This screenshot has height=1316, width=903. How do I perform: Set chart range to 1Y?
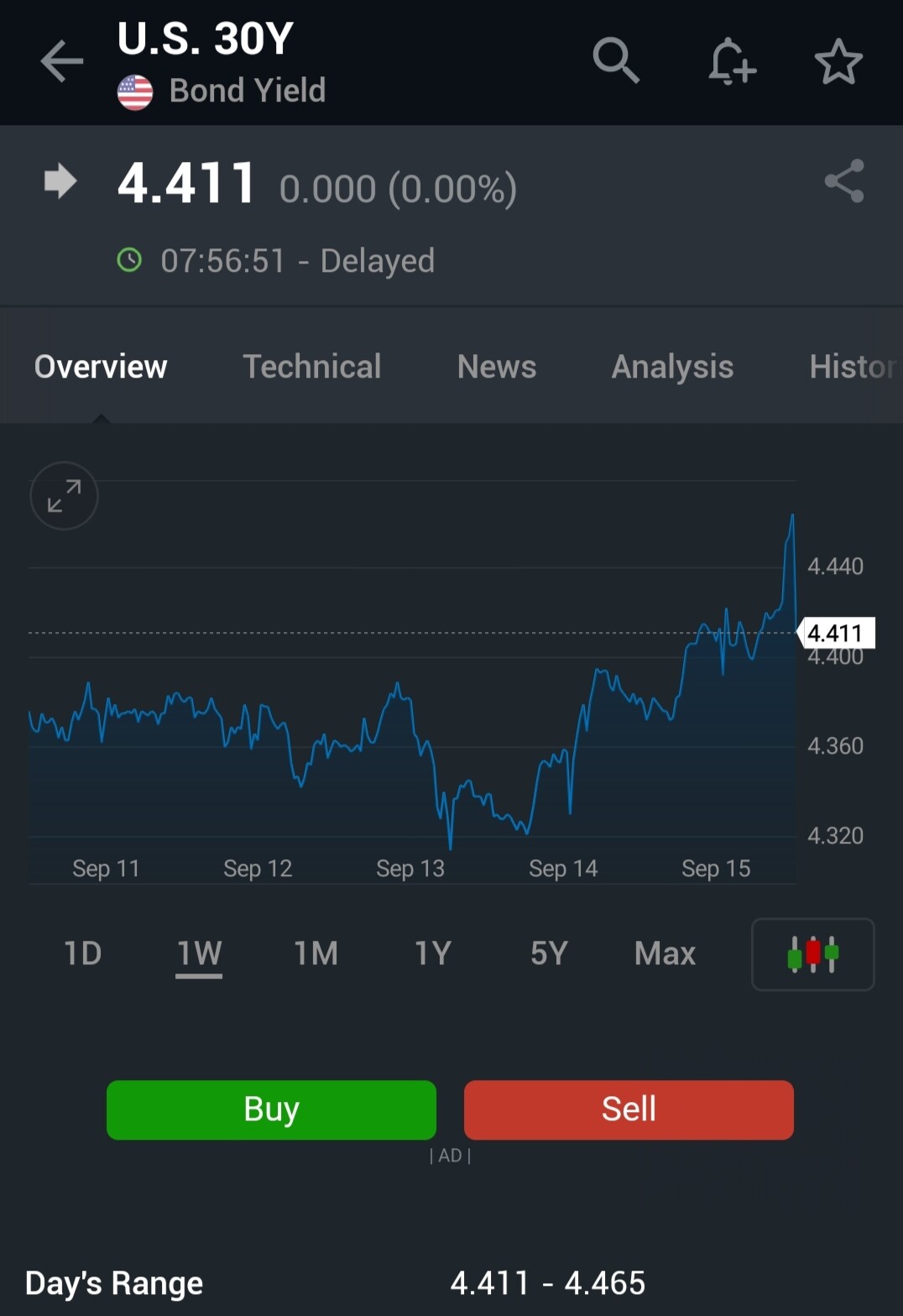coord(433,953)
